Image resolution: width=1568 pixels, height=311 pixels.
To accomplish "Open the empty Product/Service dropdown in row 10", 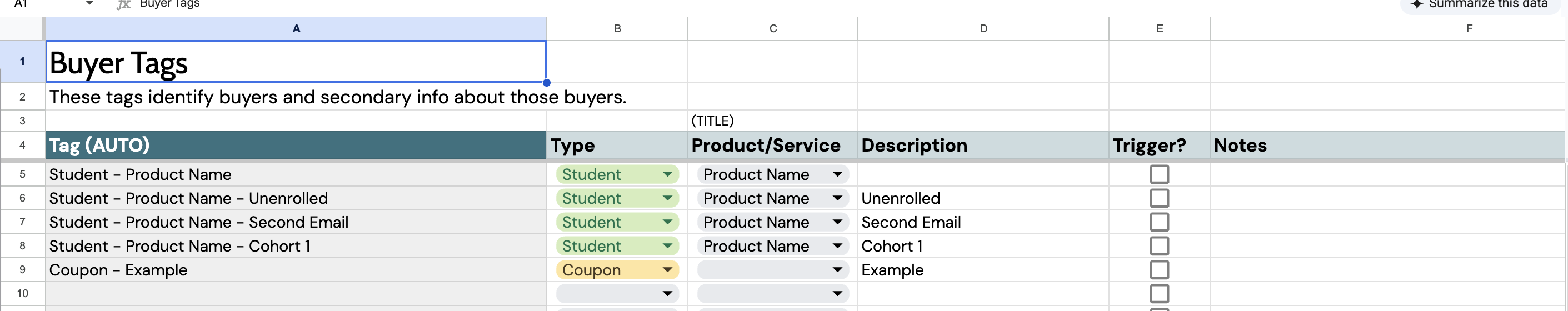I will [772, 293].
